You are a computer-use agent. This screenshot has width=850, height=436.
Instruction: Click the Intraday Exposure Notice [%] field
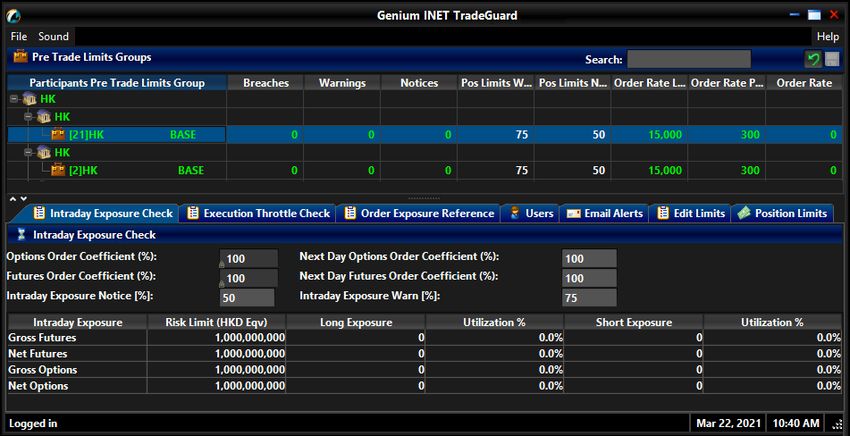[x=247, y=298]
